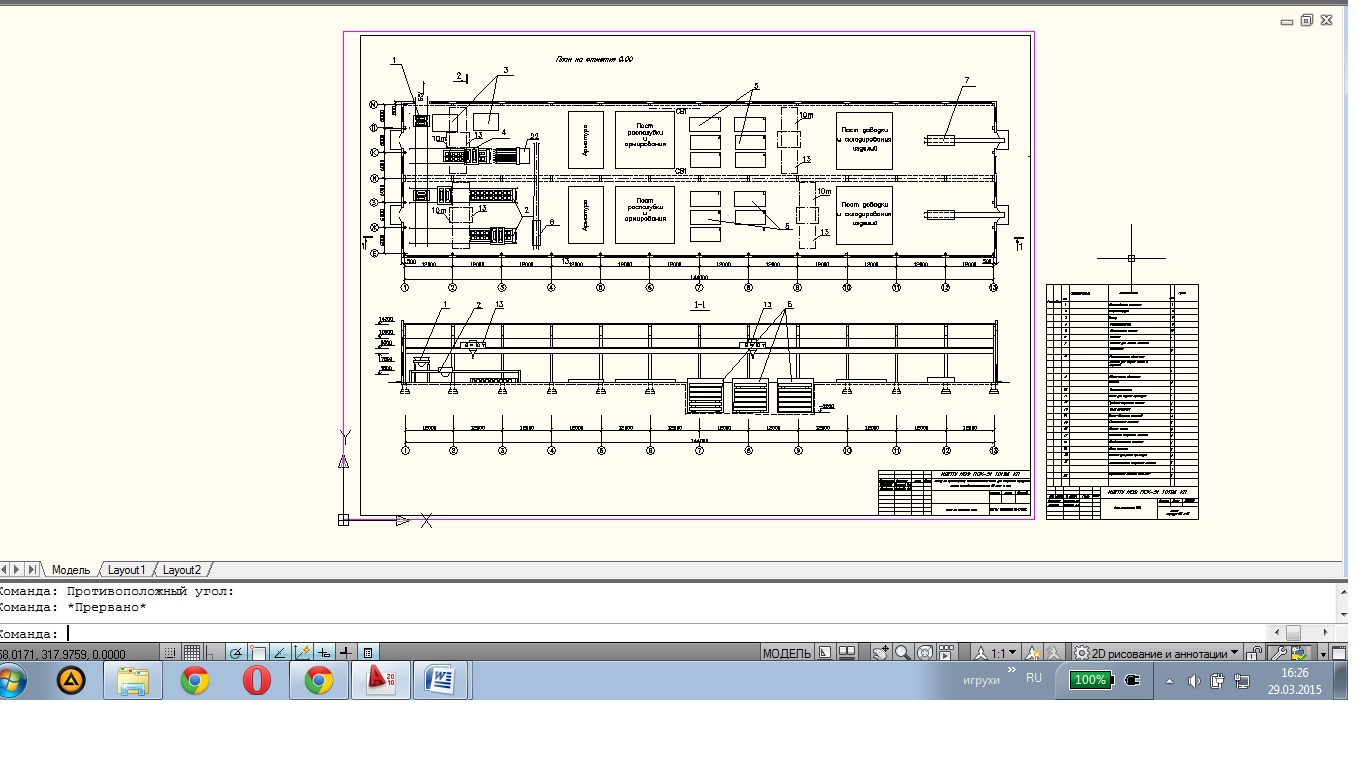Click the horizontal scrollbar right arrow
The width and height of the screenshot is (1366, 768).
[1325, 633]
